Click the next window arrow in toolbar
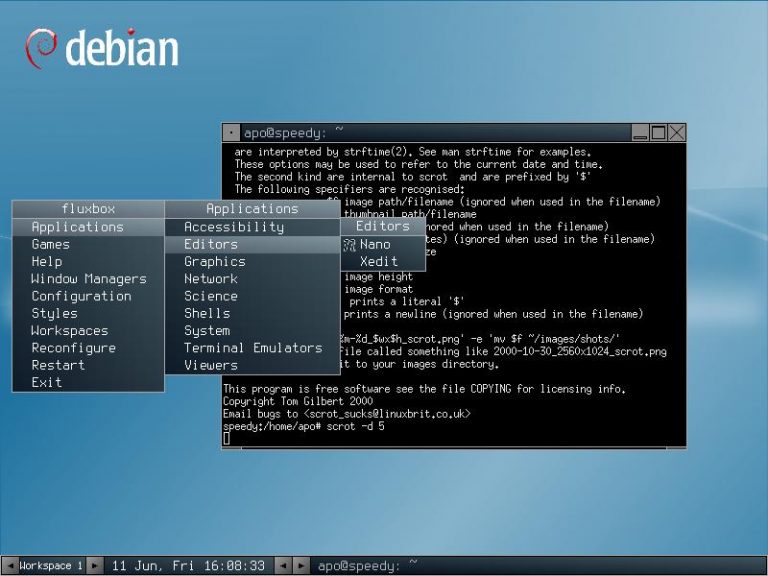768x576 pixels. pos(301,566)
